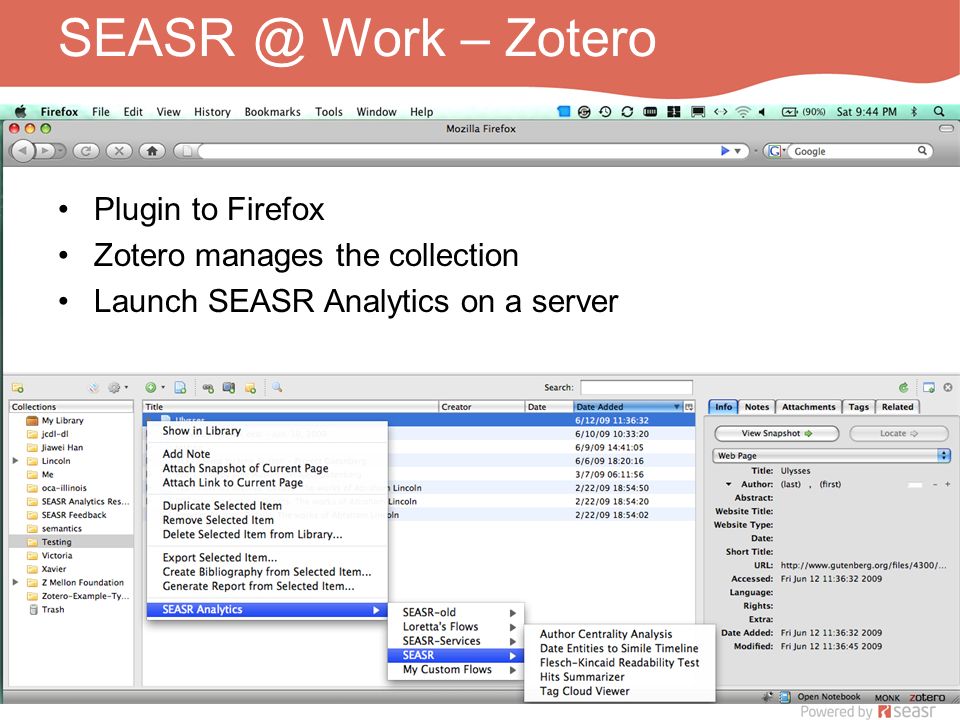Select Flesch-Kincaid Readability Test

tap(620, 662)
